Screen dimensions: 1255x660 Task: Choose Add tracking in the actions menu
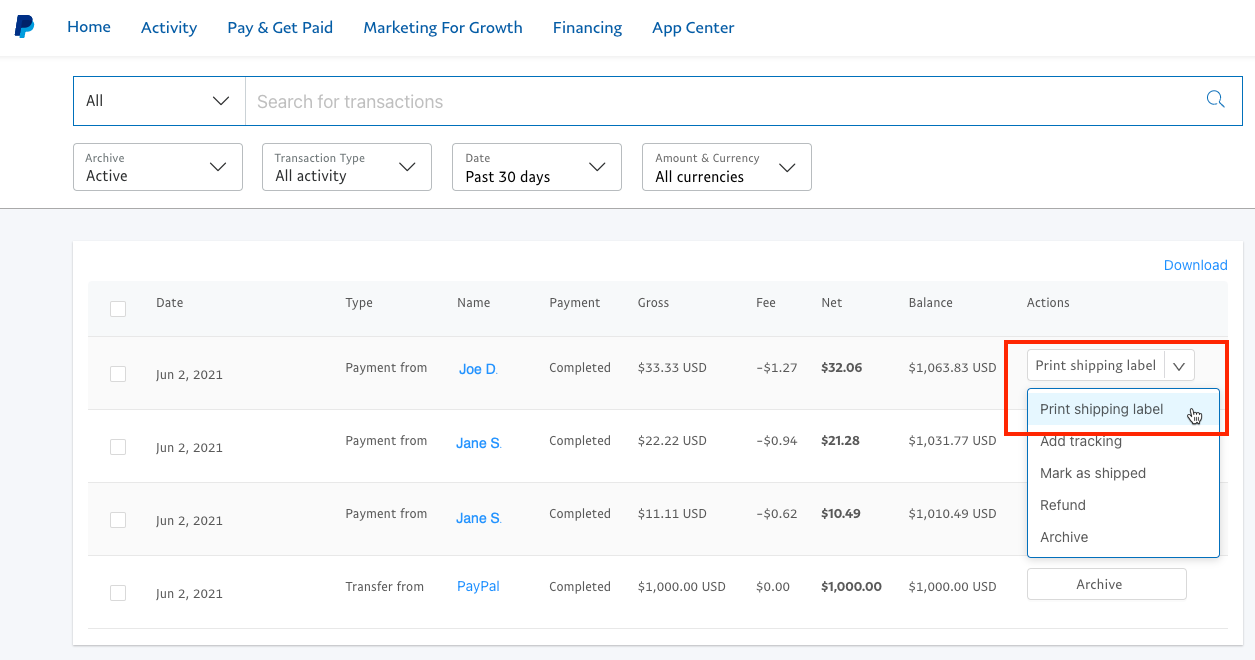click(x=1081, y=441)
